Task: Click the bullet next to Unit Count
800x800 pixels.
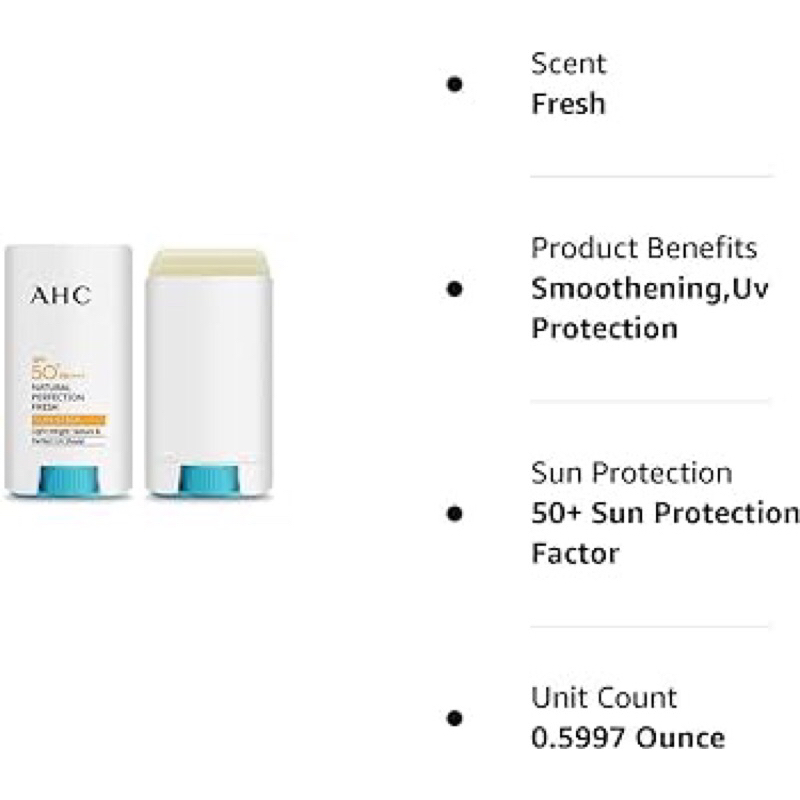Action: tap(454, 718)
